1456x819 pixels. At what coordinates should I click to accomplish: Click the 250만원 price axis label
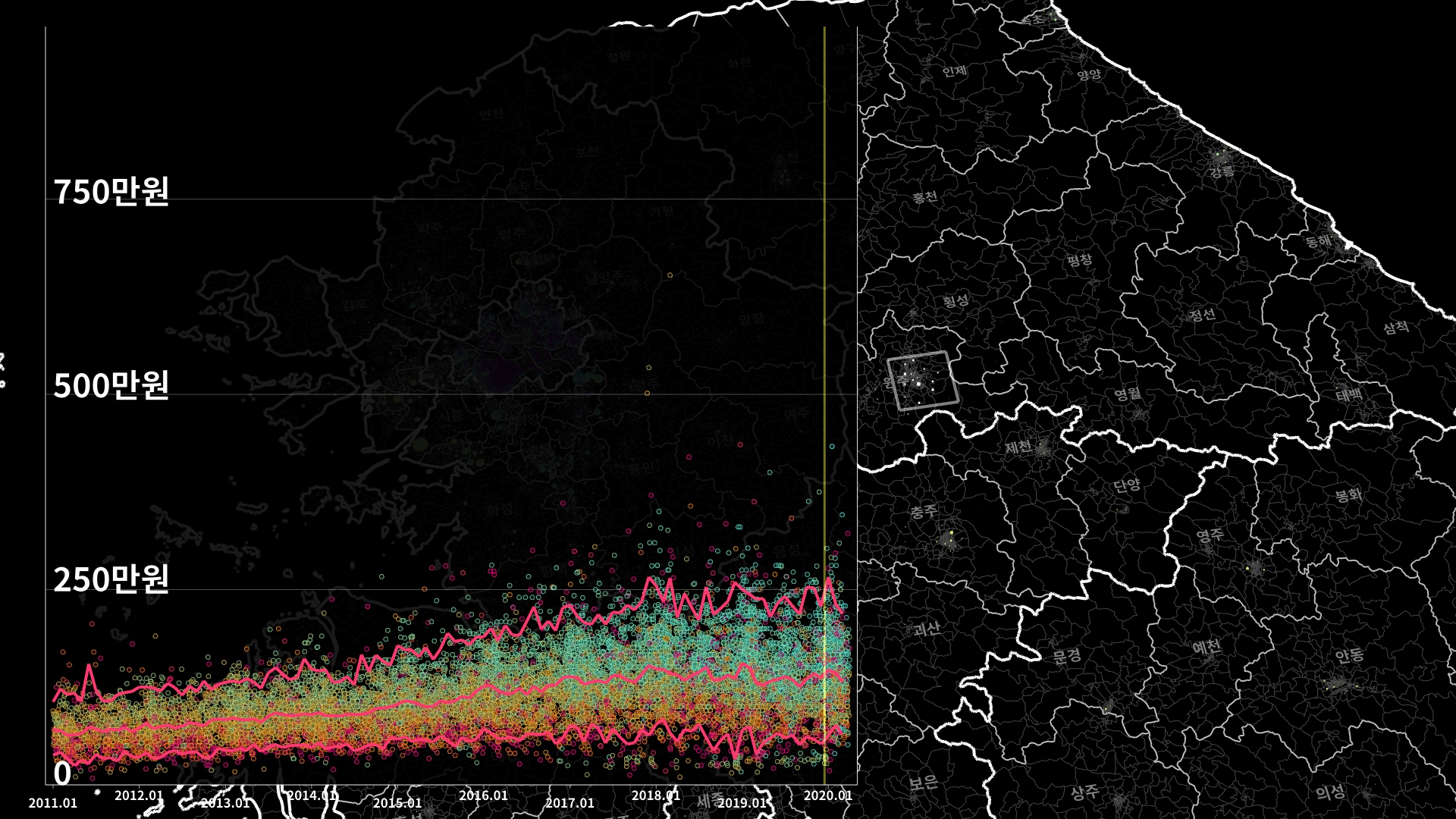tap(111, 579)
